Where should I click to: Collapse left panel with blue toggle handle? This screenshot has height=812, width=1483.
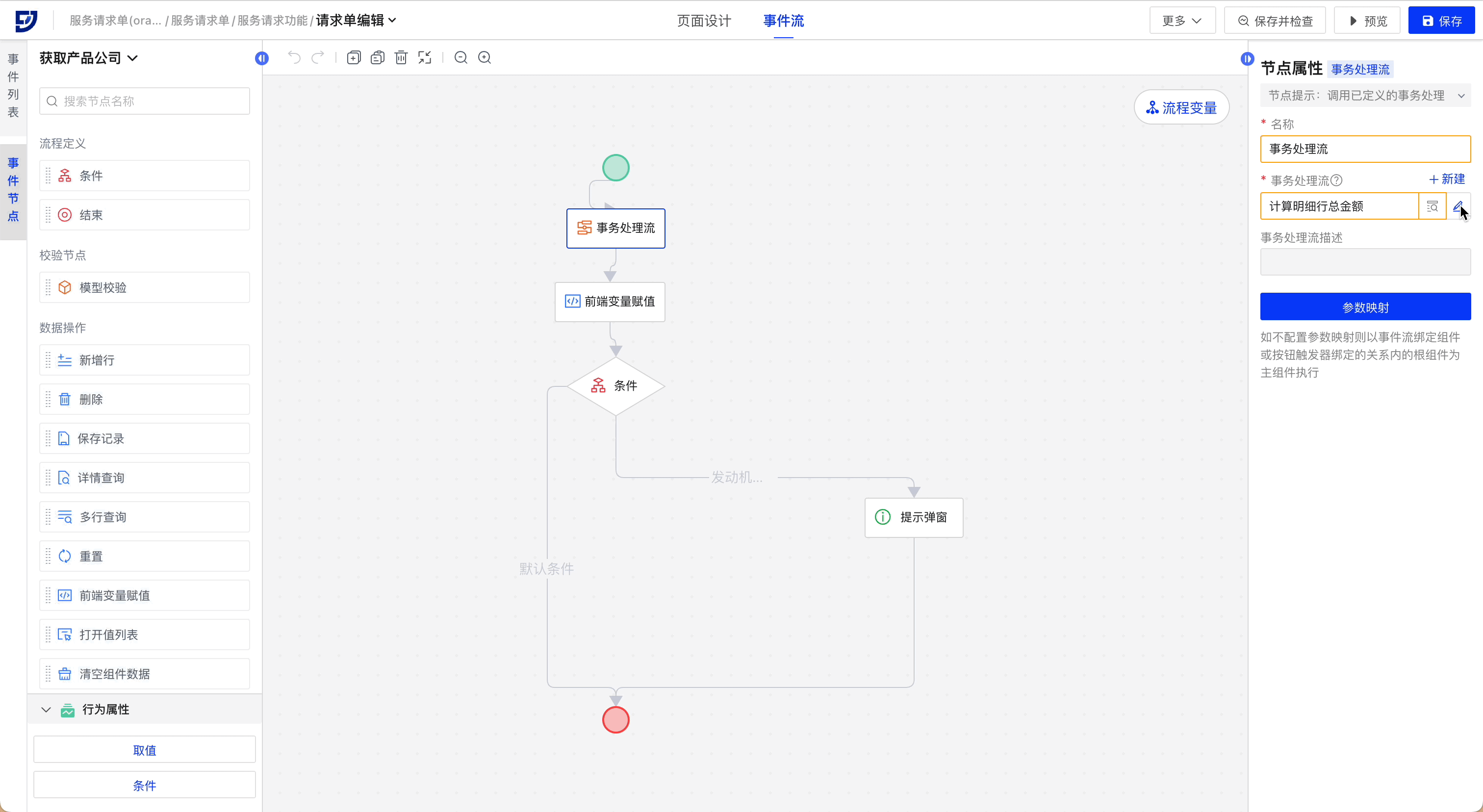point(262,58)
